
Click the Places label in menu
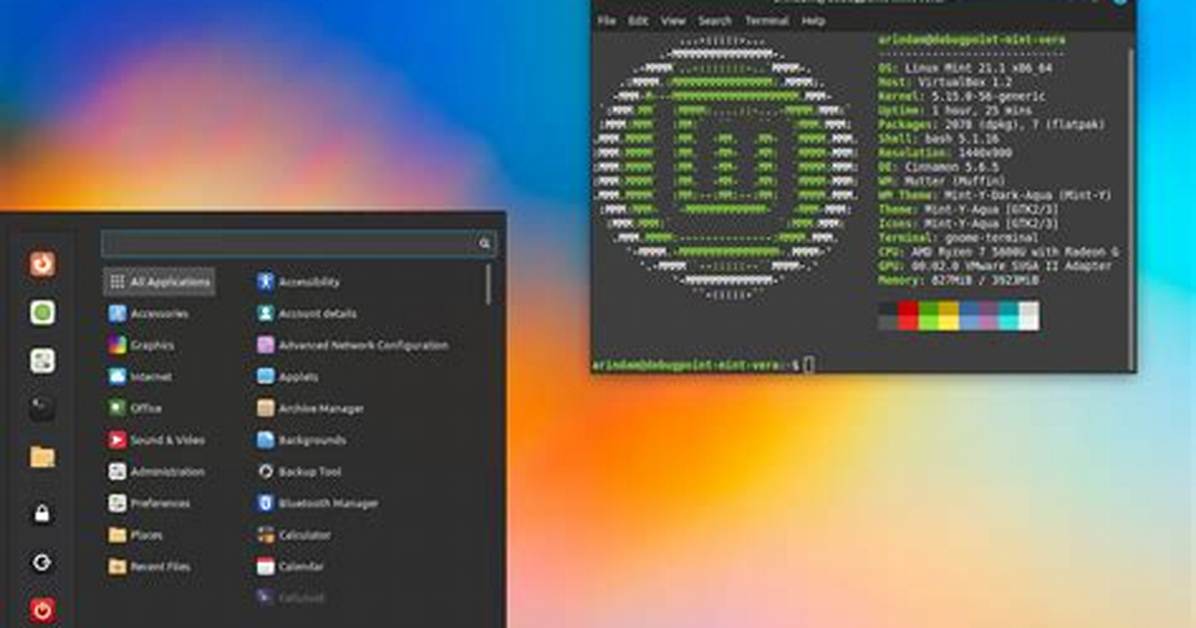coord(146,535)
